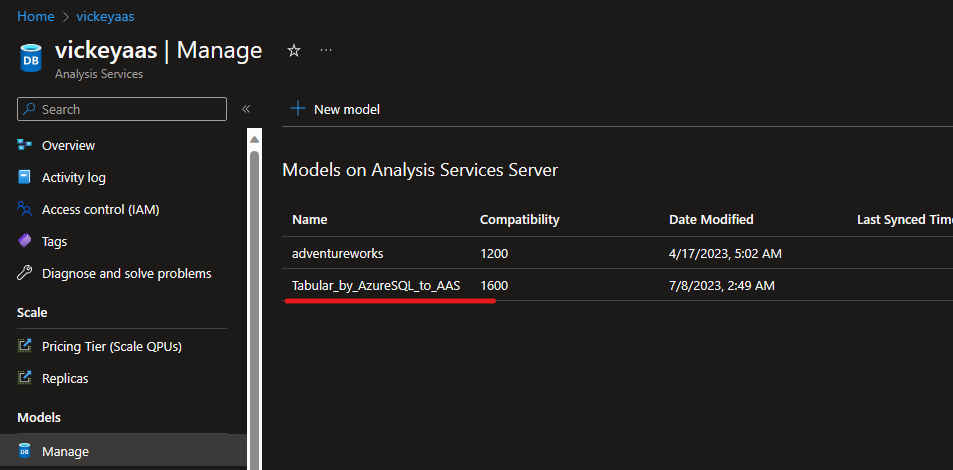
Task: Collapse the sidebar with double chevron
Action: click(x=246, y=109)
